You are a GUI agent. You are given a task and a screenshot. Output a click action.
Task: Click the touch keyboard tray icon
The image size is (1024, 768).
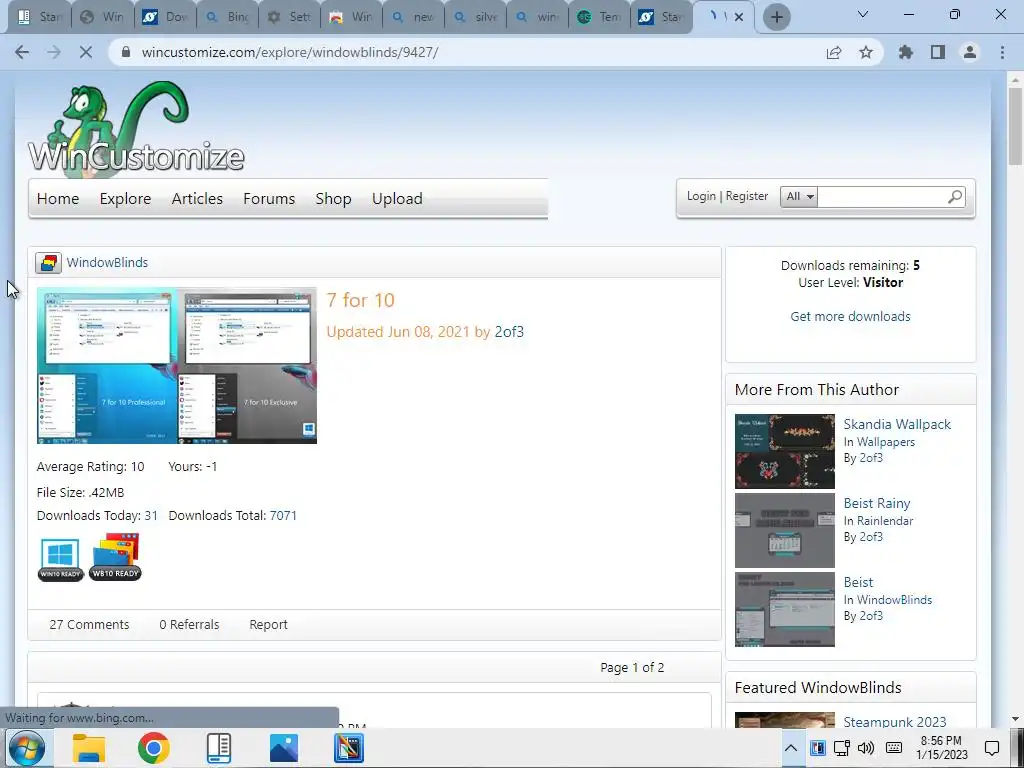[893, 748]
